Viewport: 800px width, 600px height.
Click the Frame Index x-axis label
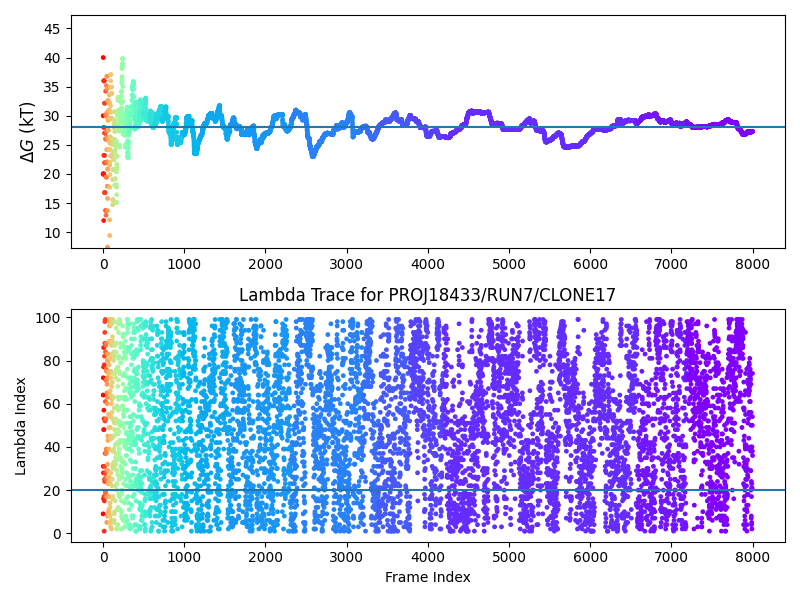427,577
